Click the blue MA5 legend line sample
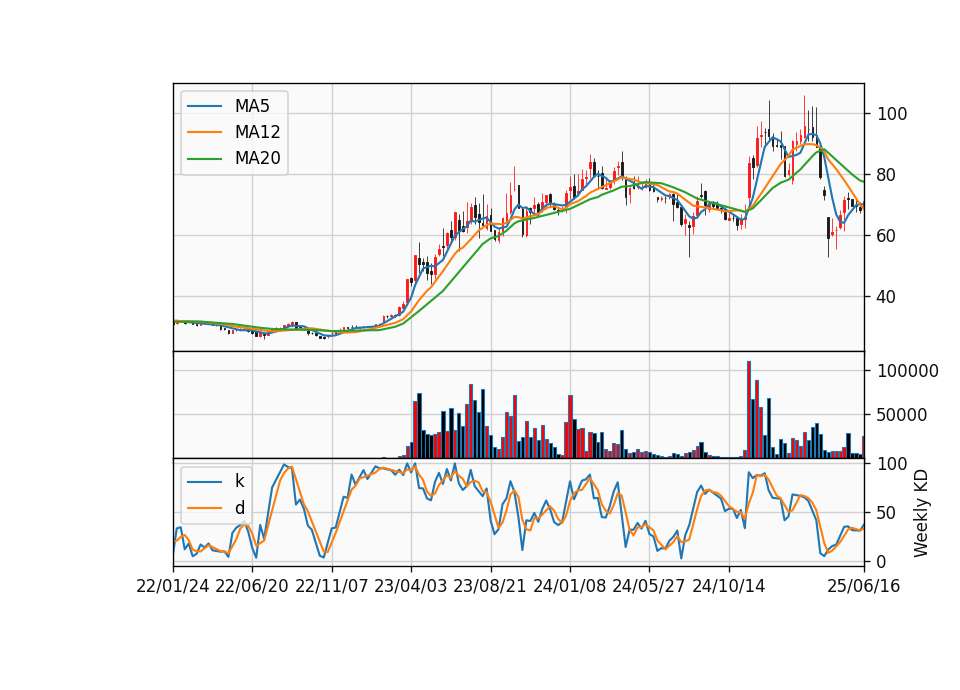This screenshot has height=690, width=960. [204, 106]
